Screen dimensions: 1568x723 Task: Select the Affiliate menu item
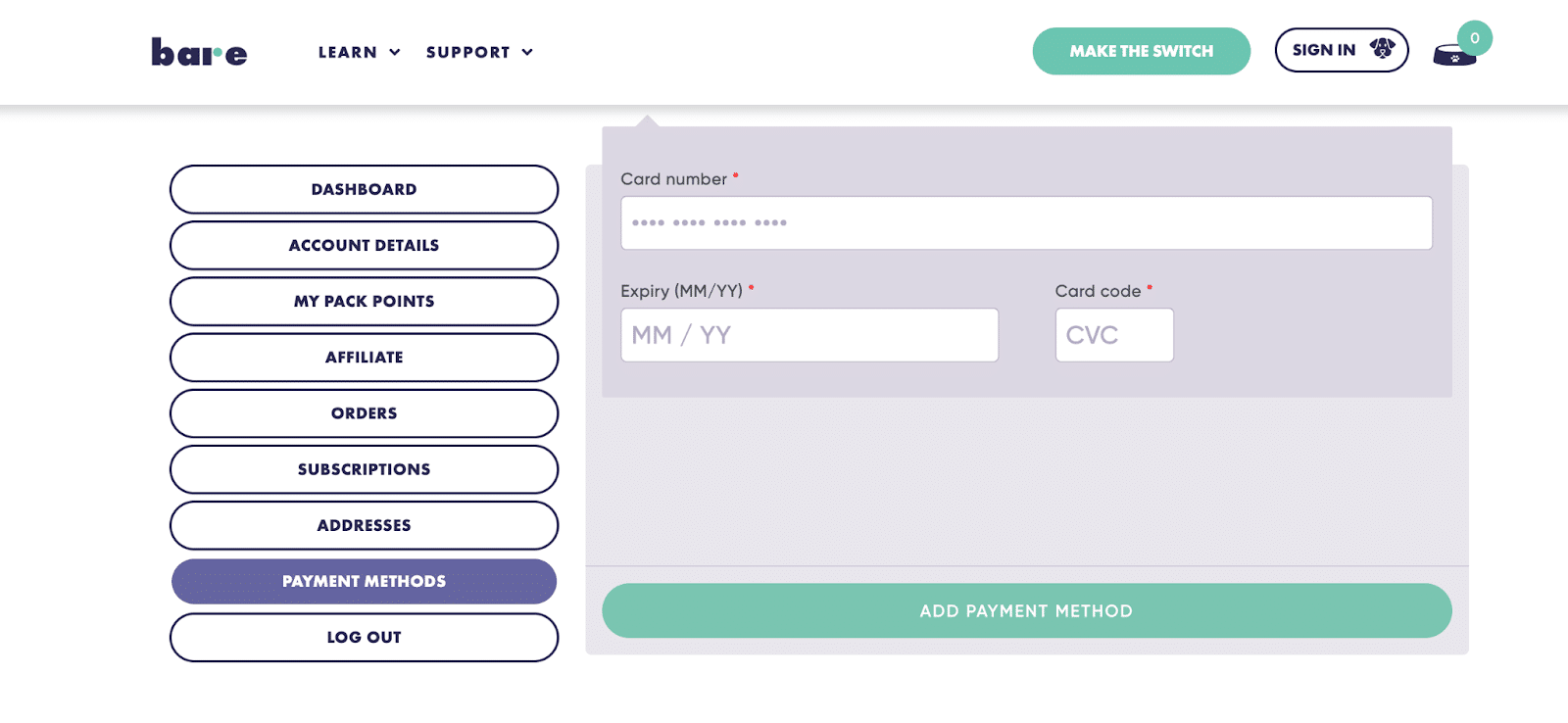point(364,357)
